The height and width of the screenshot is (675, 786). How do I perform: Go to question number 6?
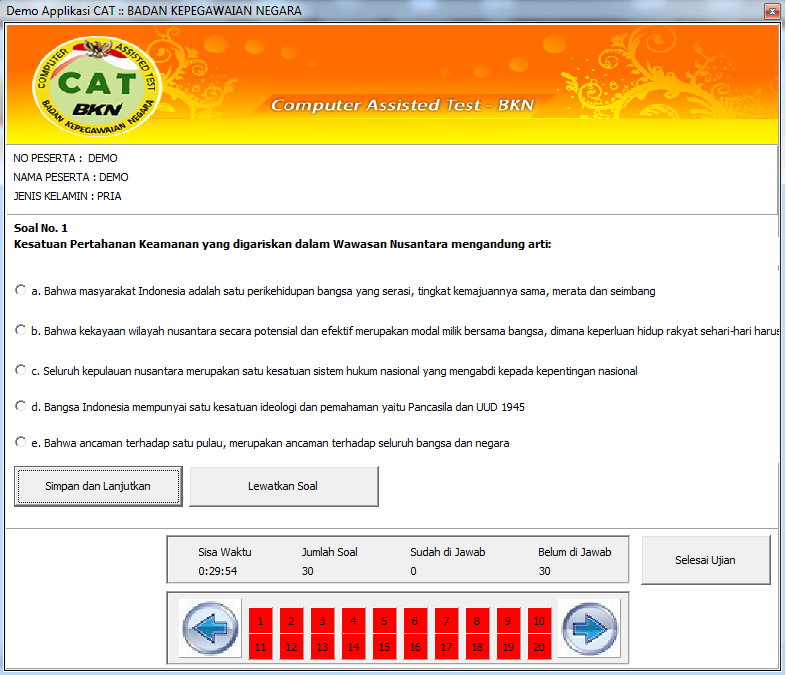tap(416, 621)
